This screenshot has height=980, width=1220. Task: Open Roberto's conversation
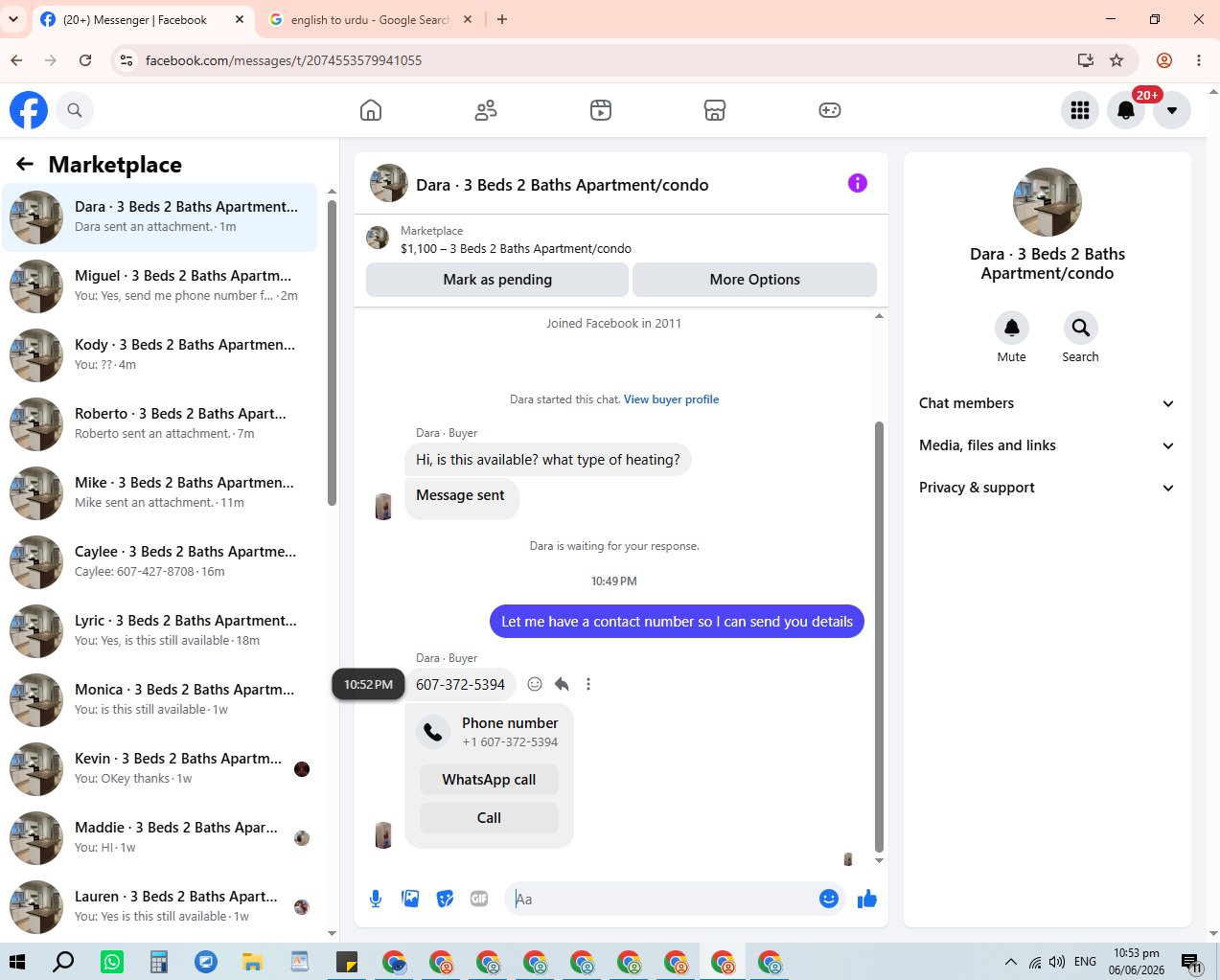coord(160,424)
